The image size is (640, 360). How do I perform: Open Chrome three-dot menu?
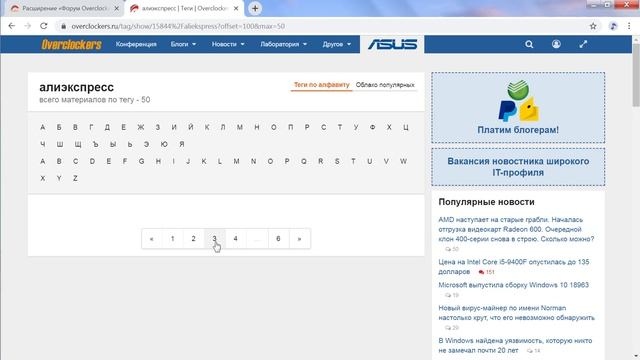629,26
